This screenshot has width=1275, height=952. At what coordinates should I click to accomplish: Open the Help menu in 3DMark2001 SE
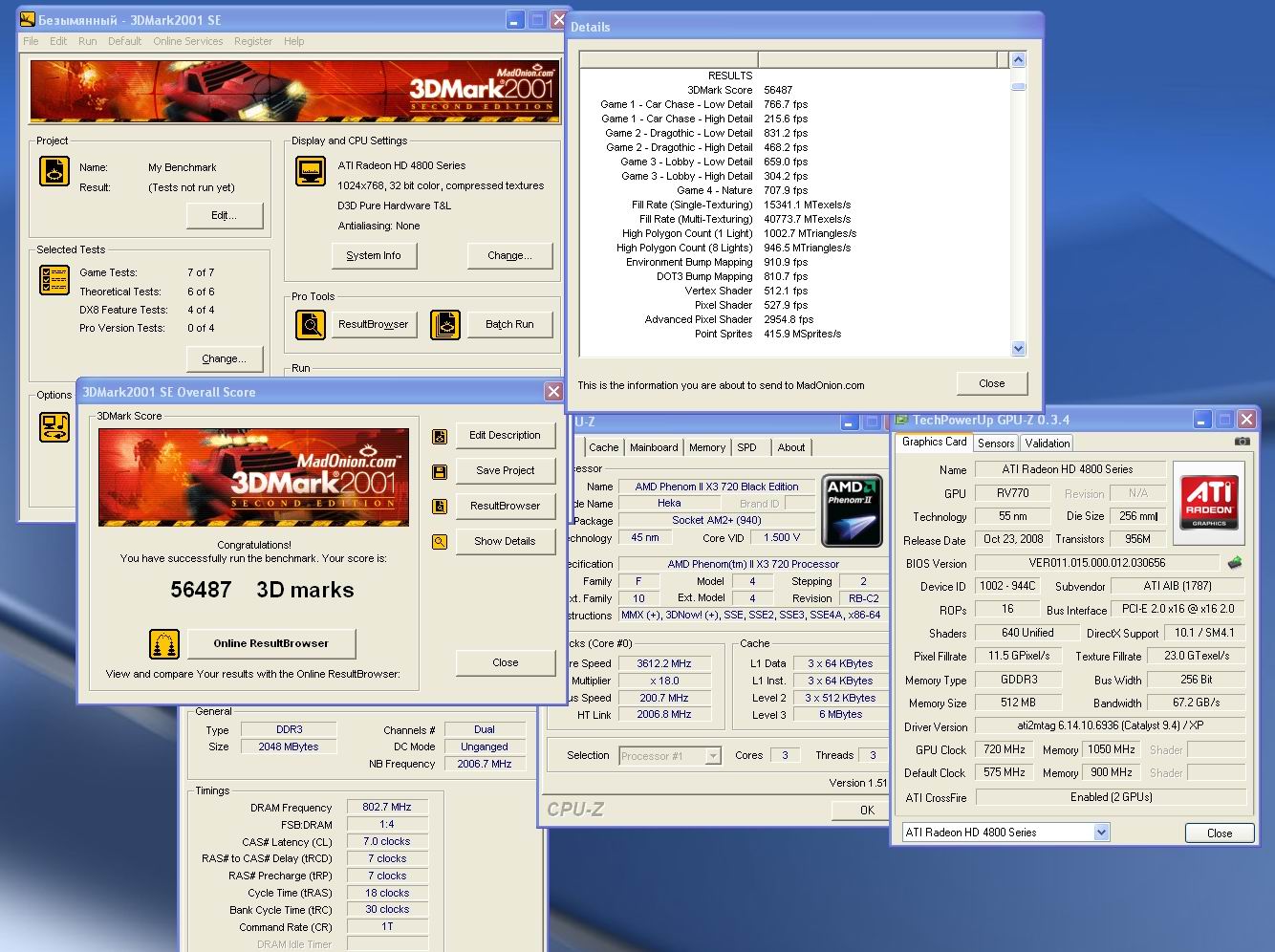tap(294, 41)
